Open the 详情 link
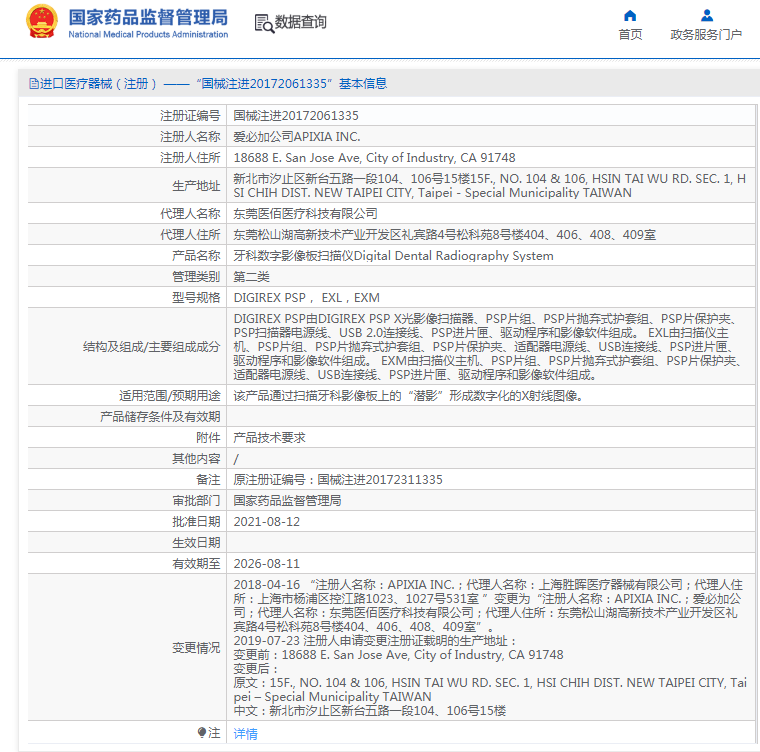760x752 pixels. (245, 734)
